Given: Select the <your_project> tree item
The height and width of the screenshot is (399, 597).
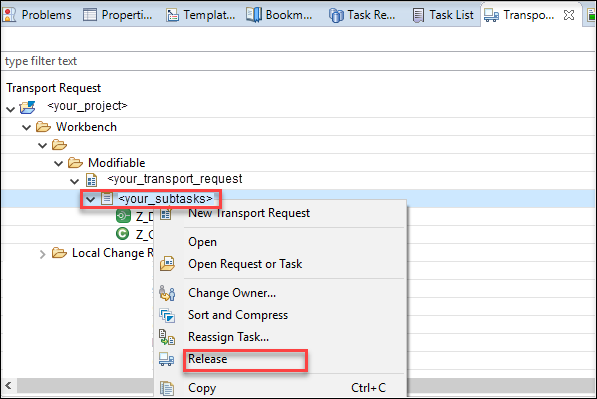Looking at the screenshot, I should [87, 106].
